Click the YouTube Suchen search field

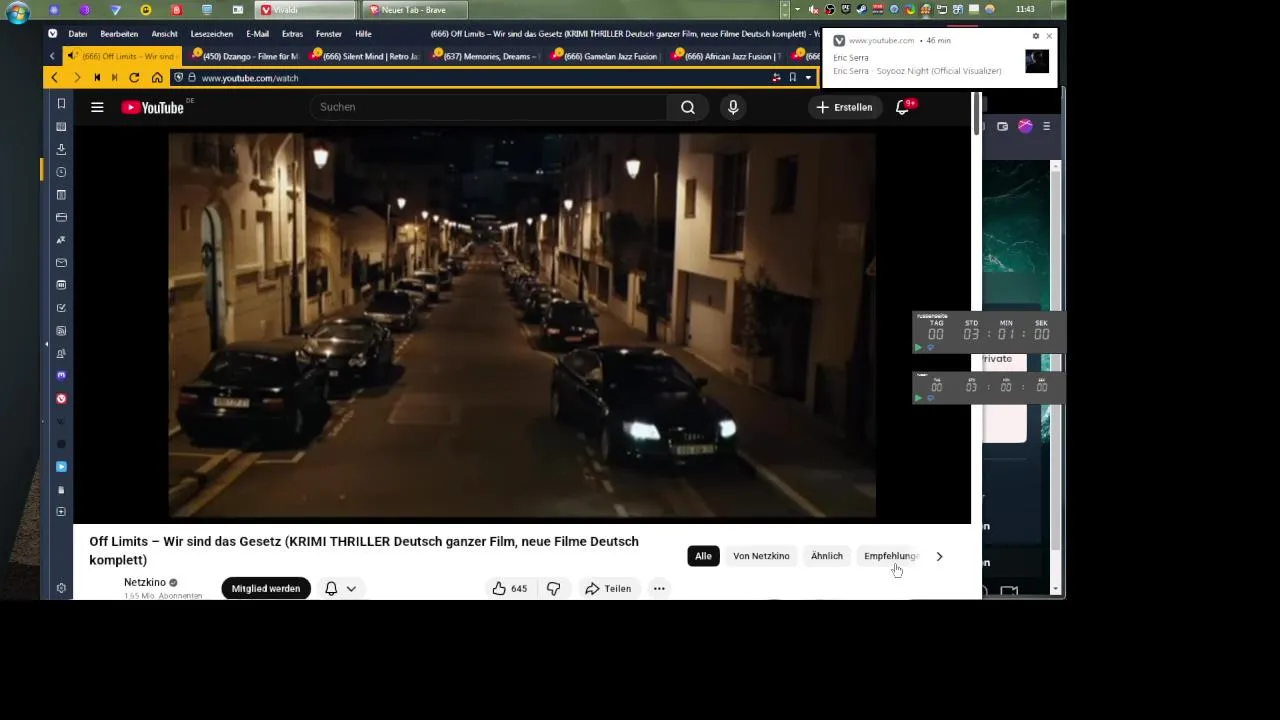[488, 107]
